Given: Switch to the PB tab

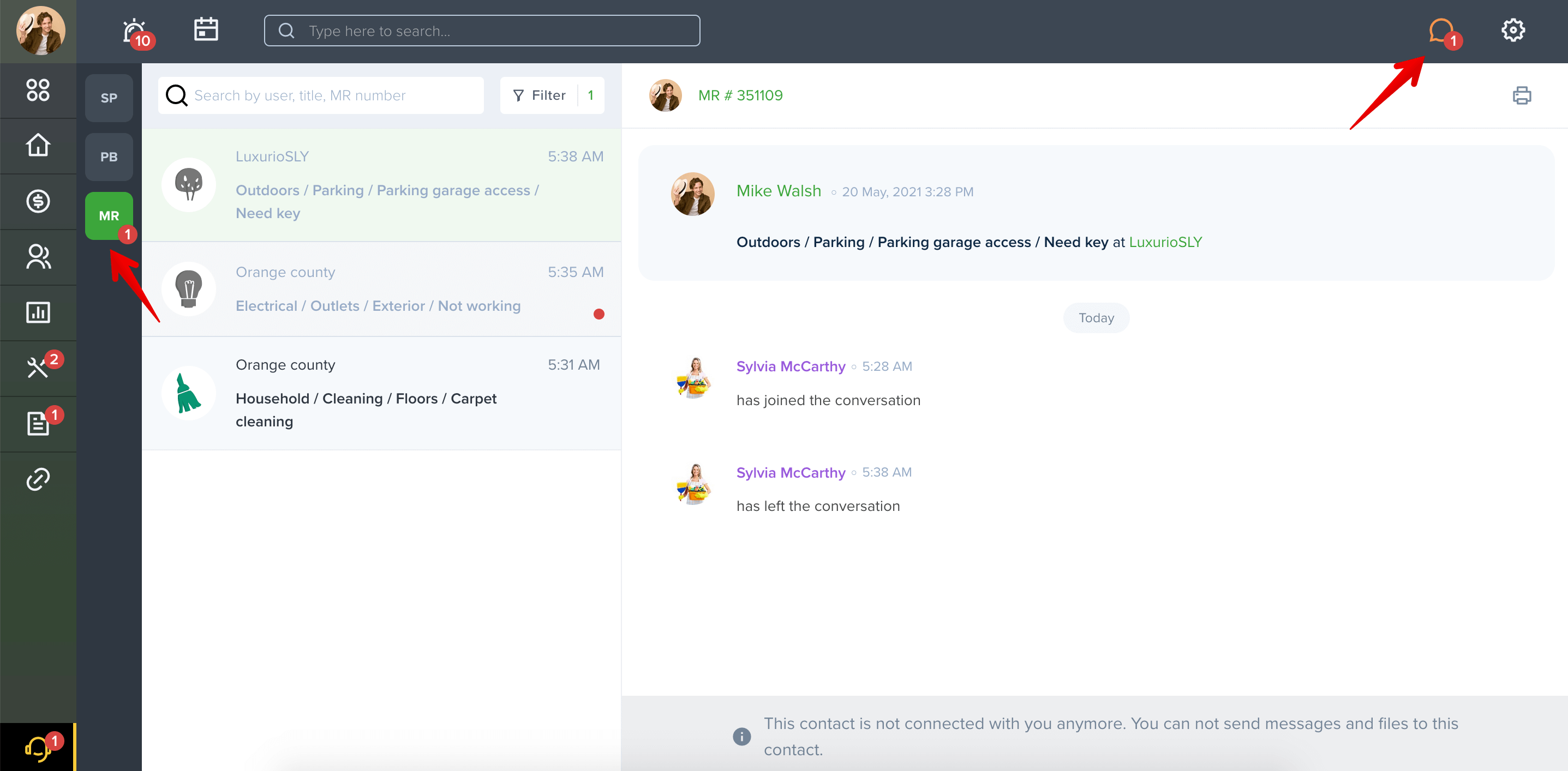Looking at the screenshot, I should click(109, 157).
